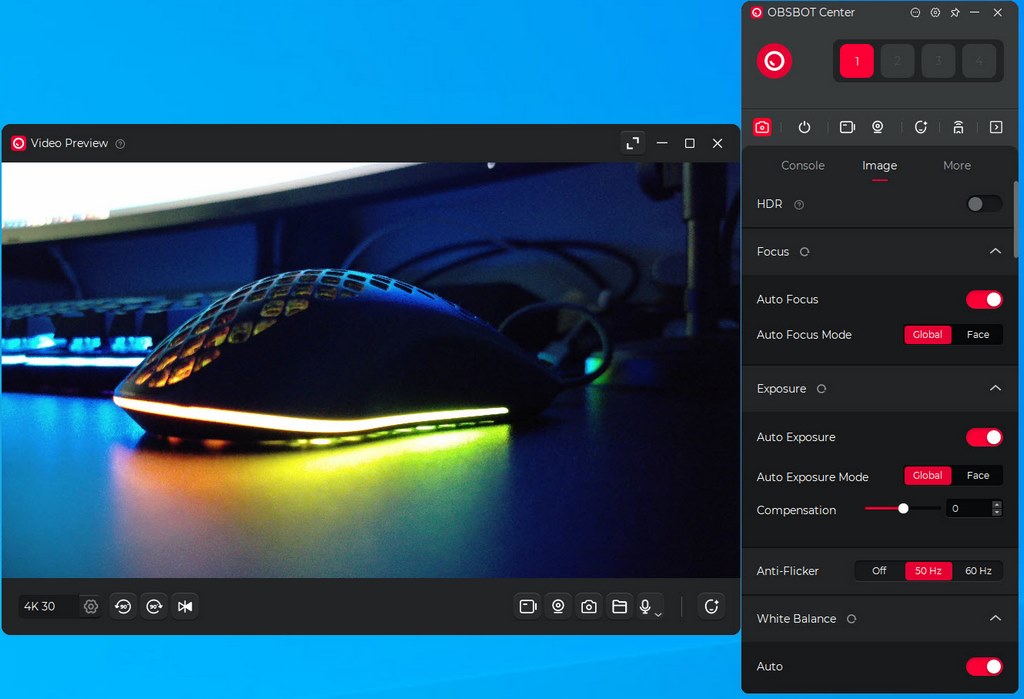Mirror flip the video preview
This screenshot has width=1024, height=699.
point(185,607)
